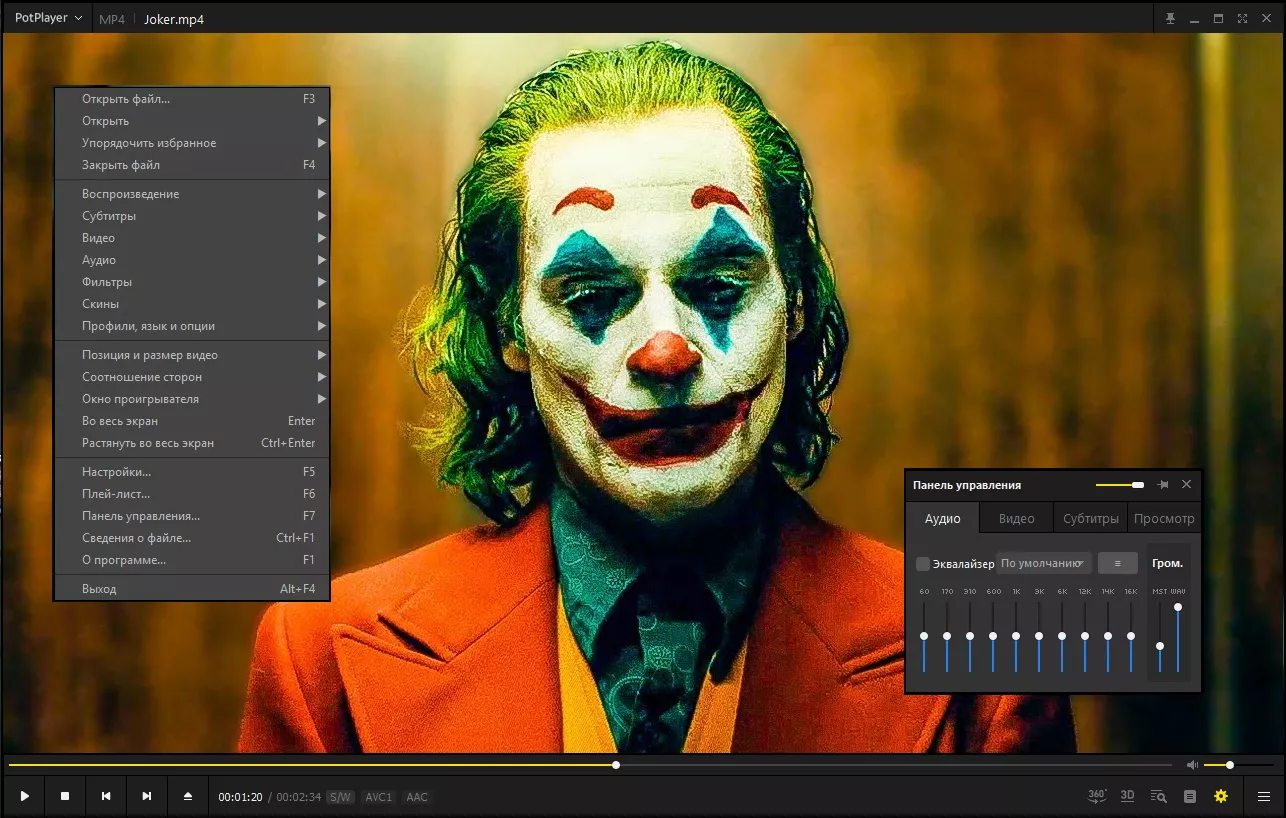Click the yellow gear settings icon

[1221, 796]
